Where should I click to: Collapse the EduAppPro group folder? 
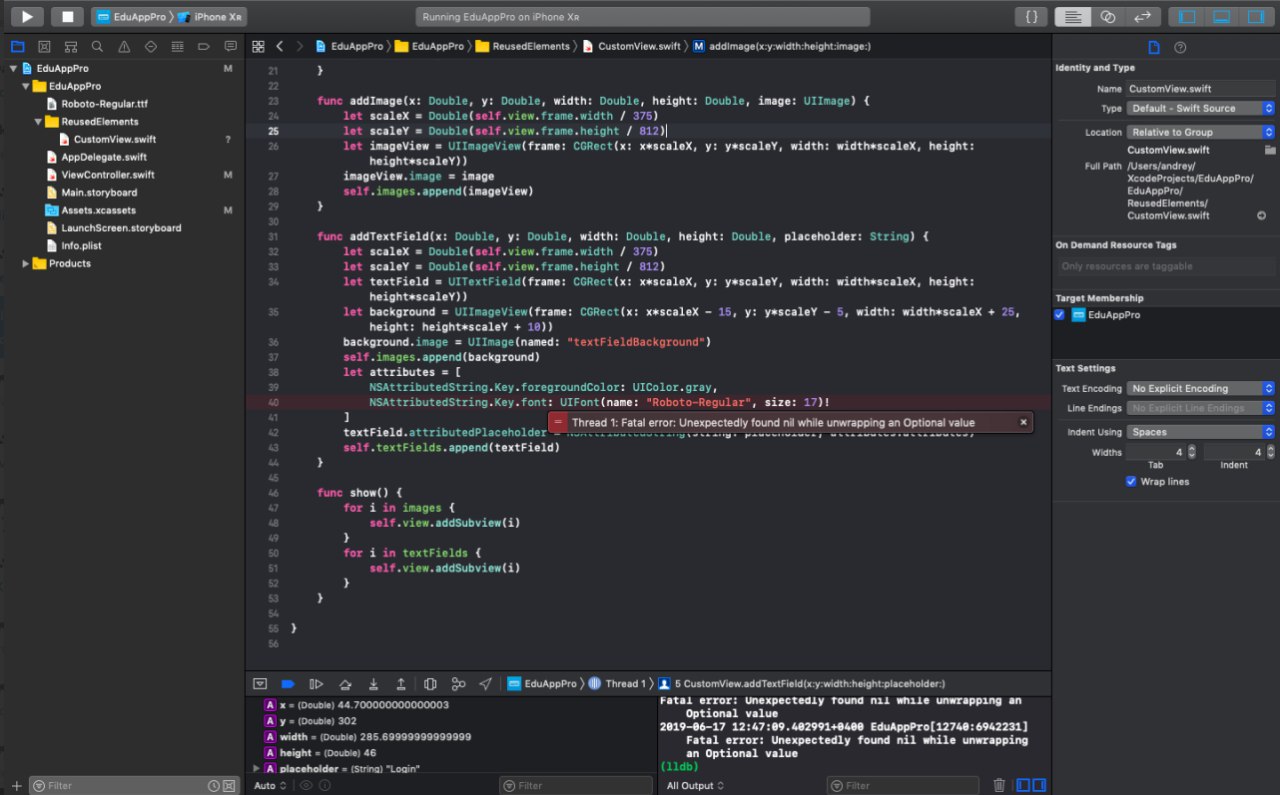[26, 86]
